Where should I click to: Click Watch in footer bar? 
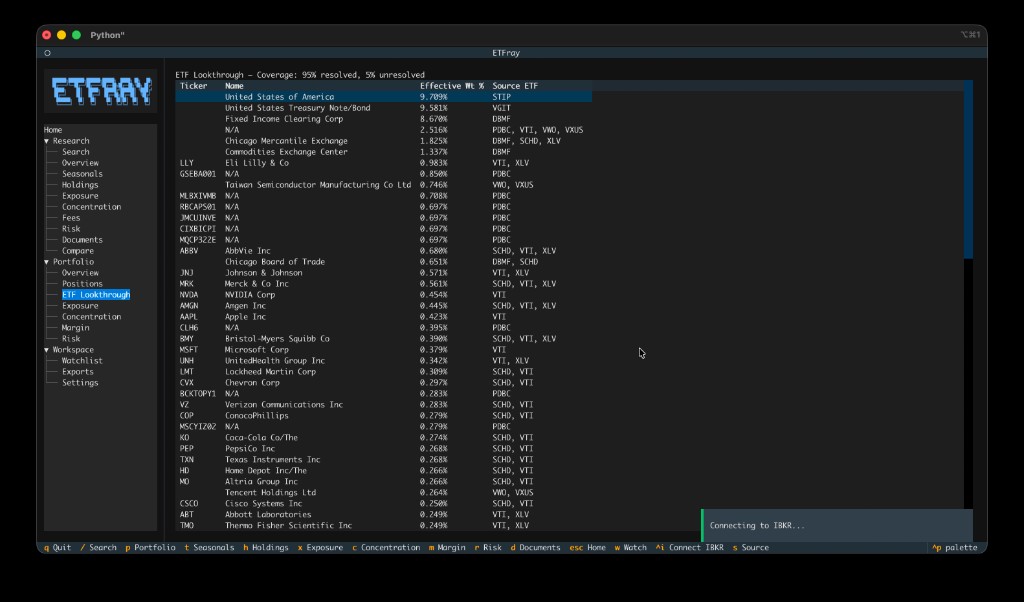(630, 547)
